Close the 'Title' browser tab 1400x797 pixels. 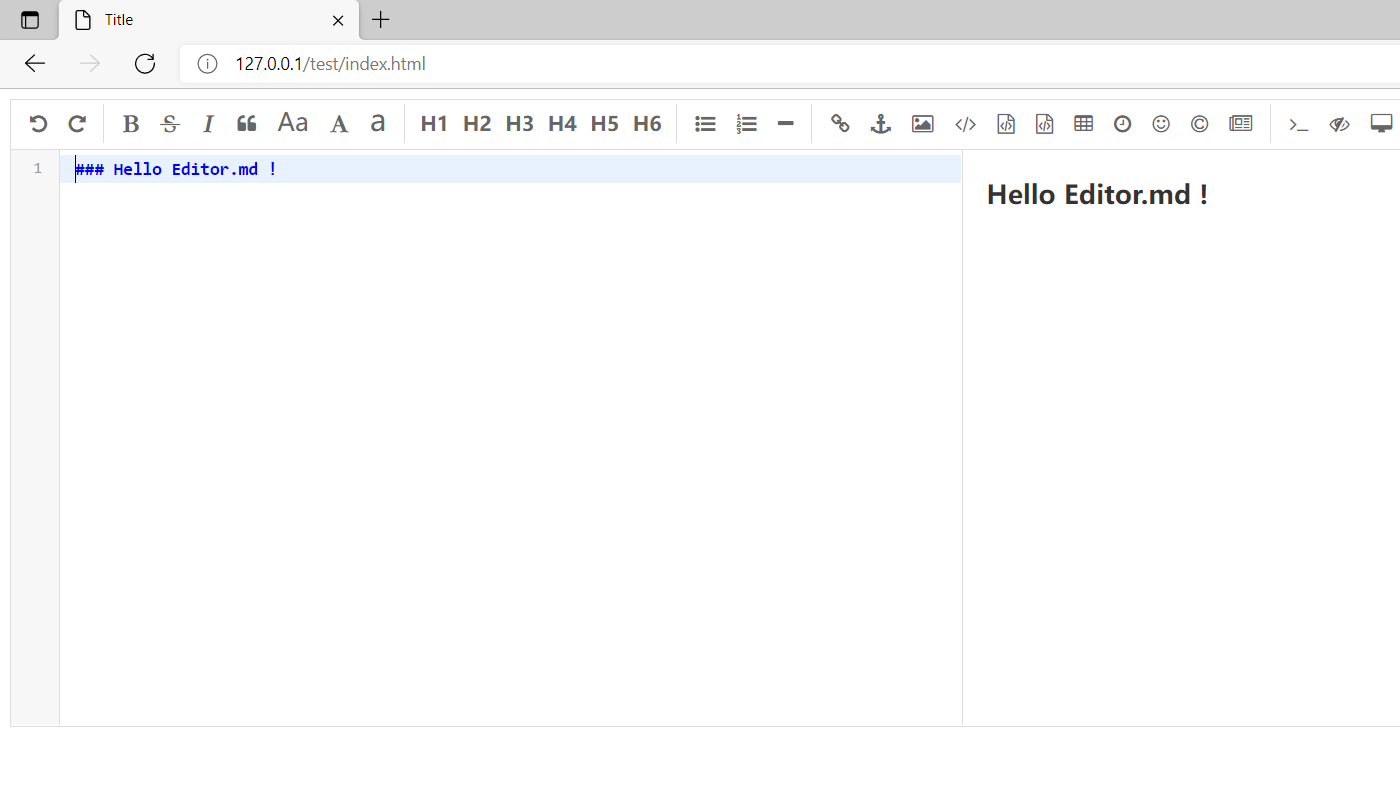click(338, 20)
